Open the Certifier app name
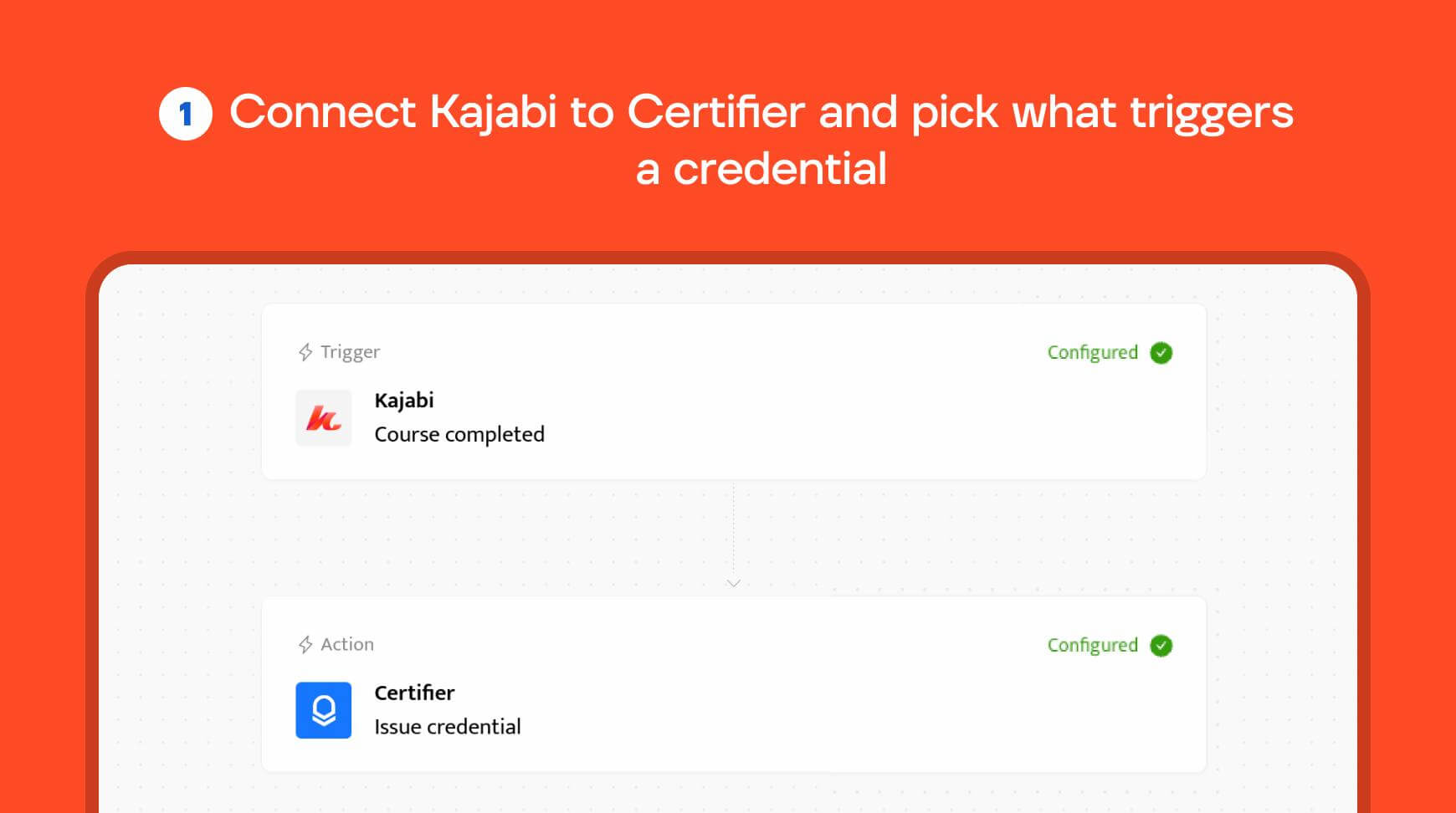 [x=414, y=693]
